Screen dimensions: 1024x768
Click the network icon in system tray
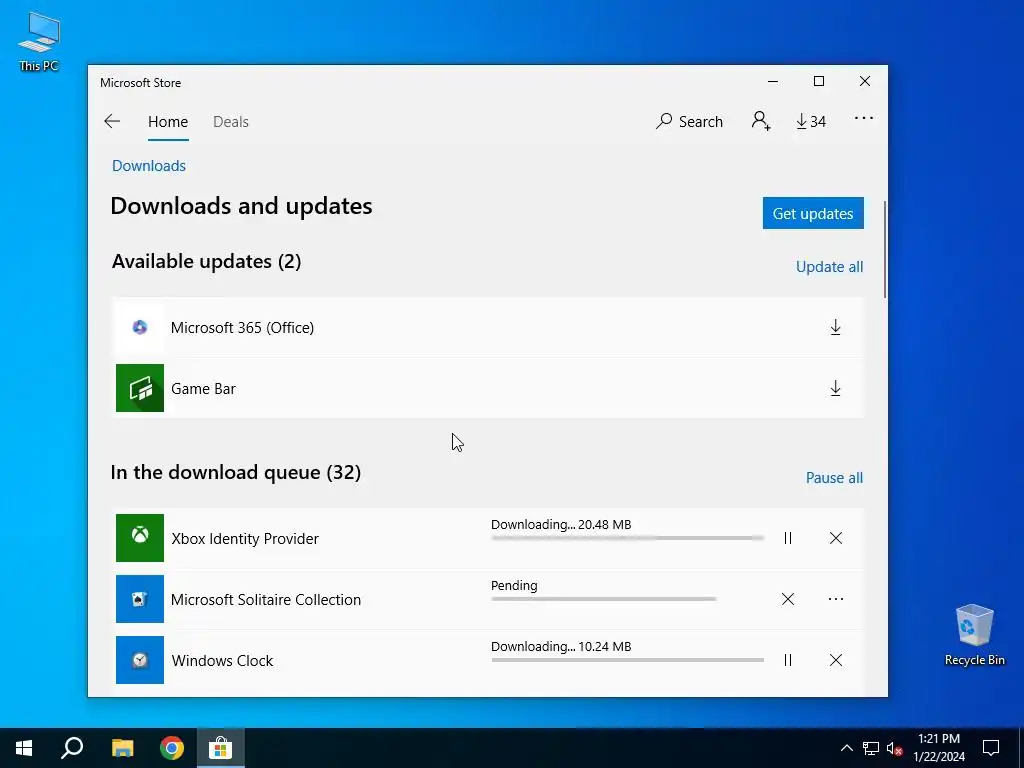[x=871, y=748]
